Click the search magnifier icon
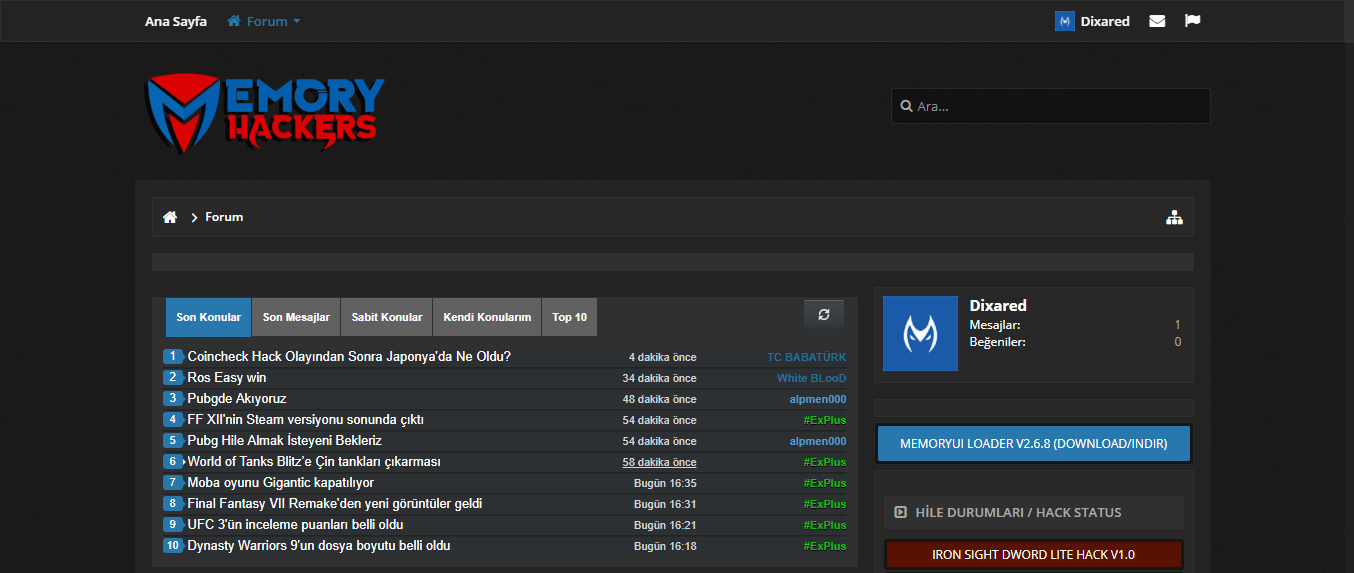 906,106
